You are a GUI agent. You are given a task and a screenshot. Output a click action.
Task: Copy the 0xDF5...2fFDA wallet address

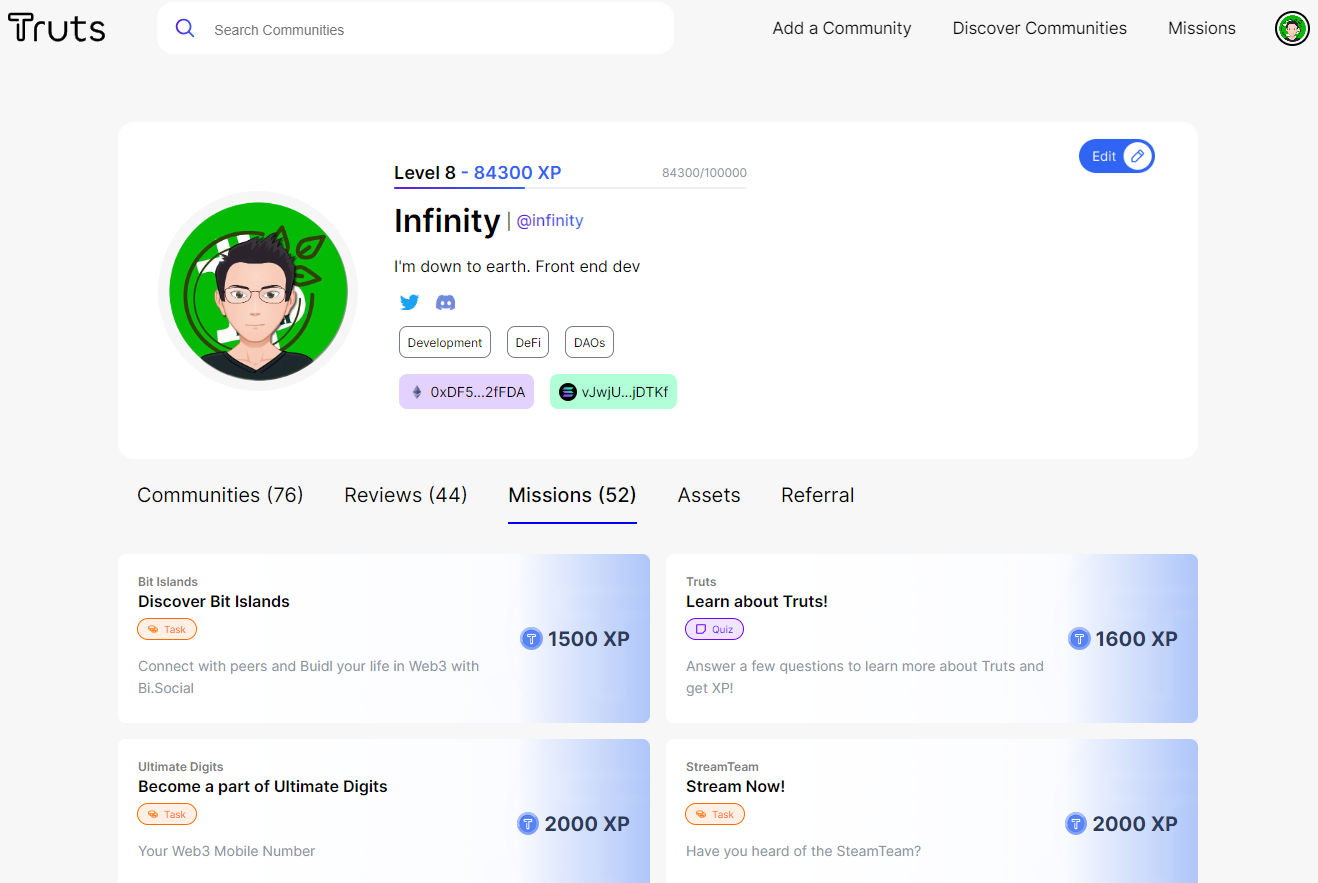pyautogui.click(x=467, y=392)
